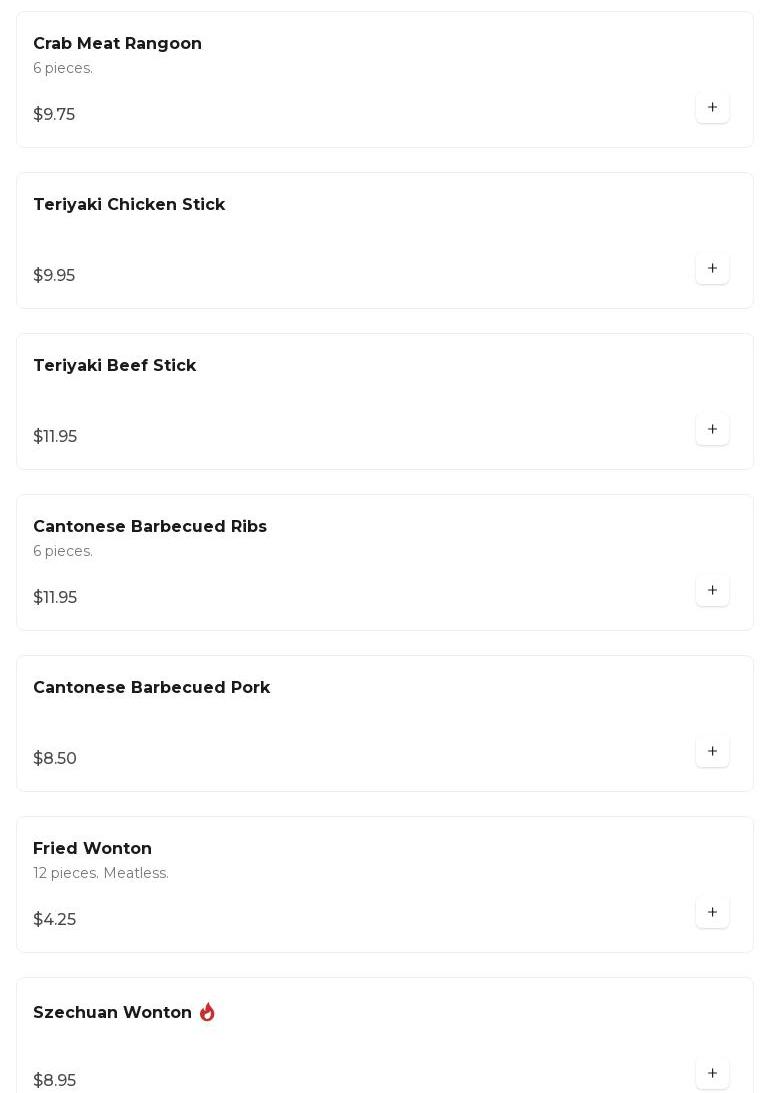Add Teriyaki Chicken Stick with plus icon

point(712,269)
